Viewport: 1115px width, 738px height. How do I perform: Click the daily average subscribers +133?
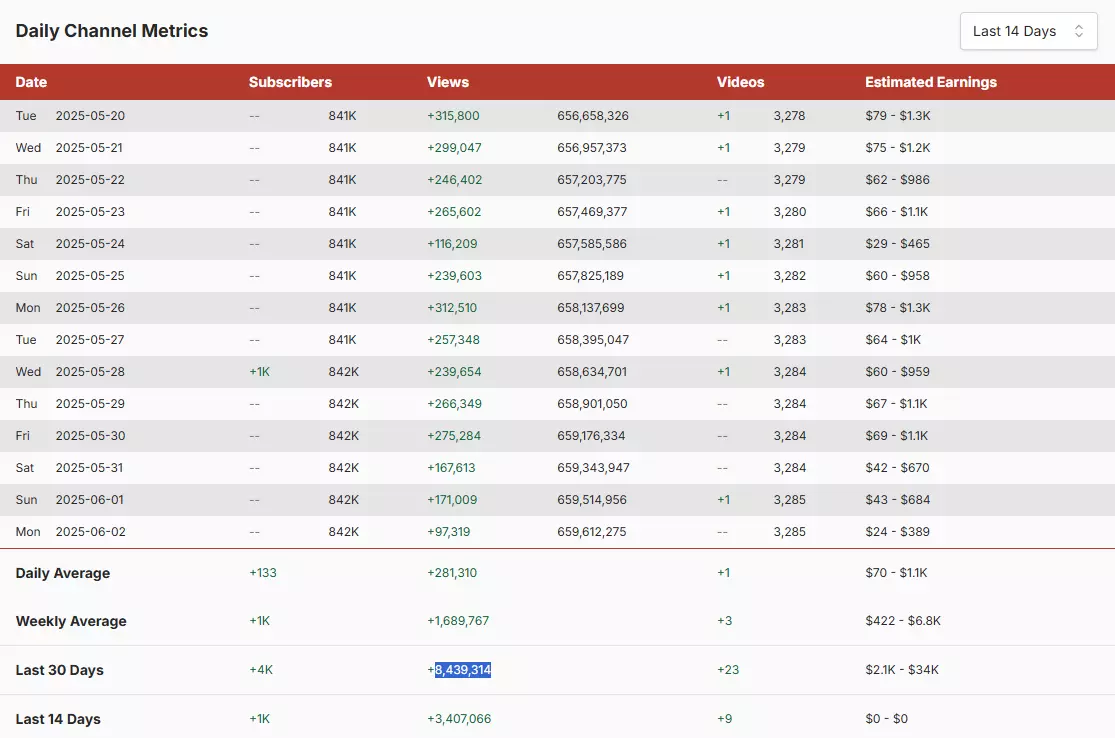pyautogui.click(x=263, y=573)
